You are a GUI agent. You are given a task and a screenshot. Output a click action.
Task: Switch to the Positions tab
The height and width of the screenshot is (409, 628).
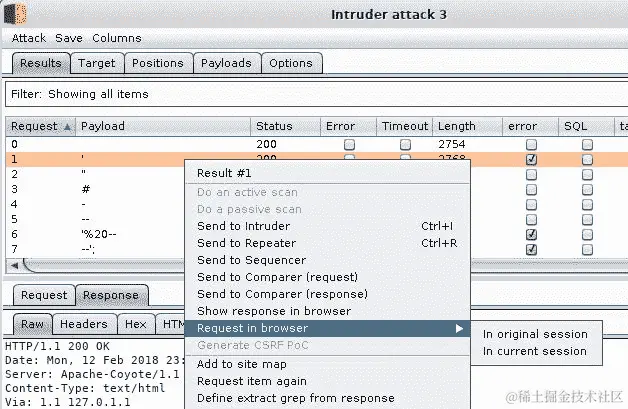pos(158,63)
